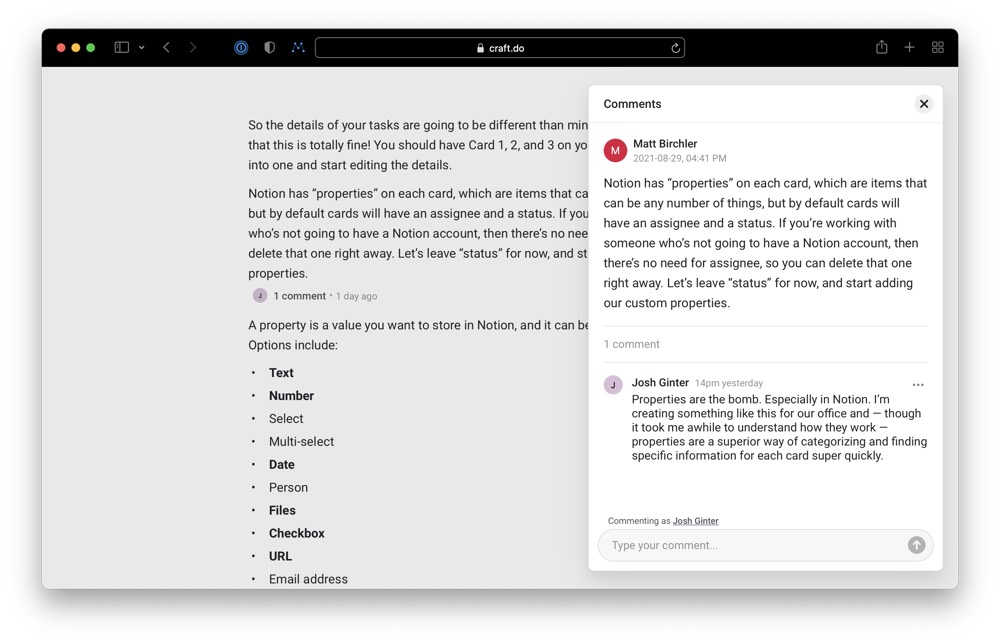This screenshot has width=1000, height=644.
Task: Click the 2021-08-29 comment timestamp
Action: pos(679,158)
